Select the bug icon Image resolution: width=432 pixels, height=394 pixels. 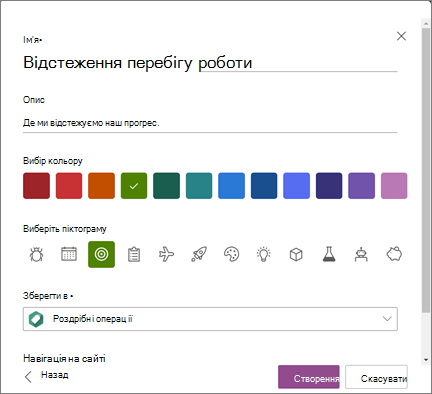point(36,255)
